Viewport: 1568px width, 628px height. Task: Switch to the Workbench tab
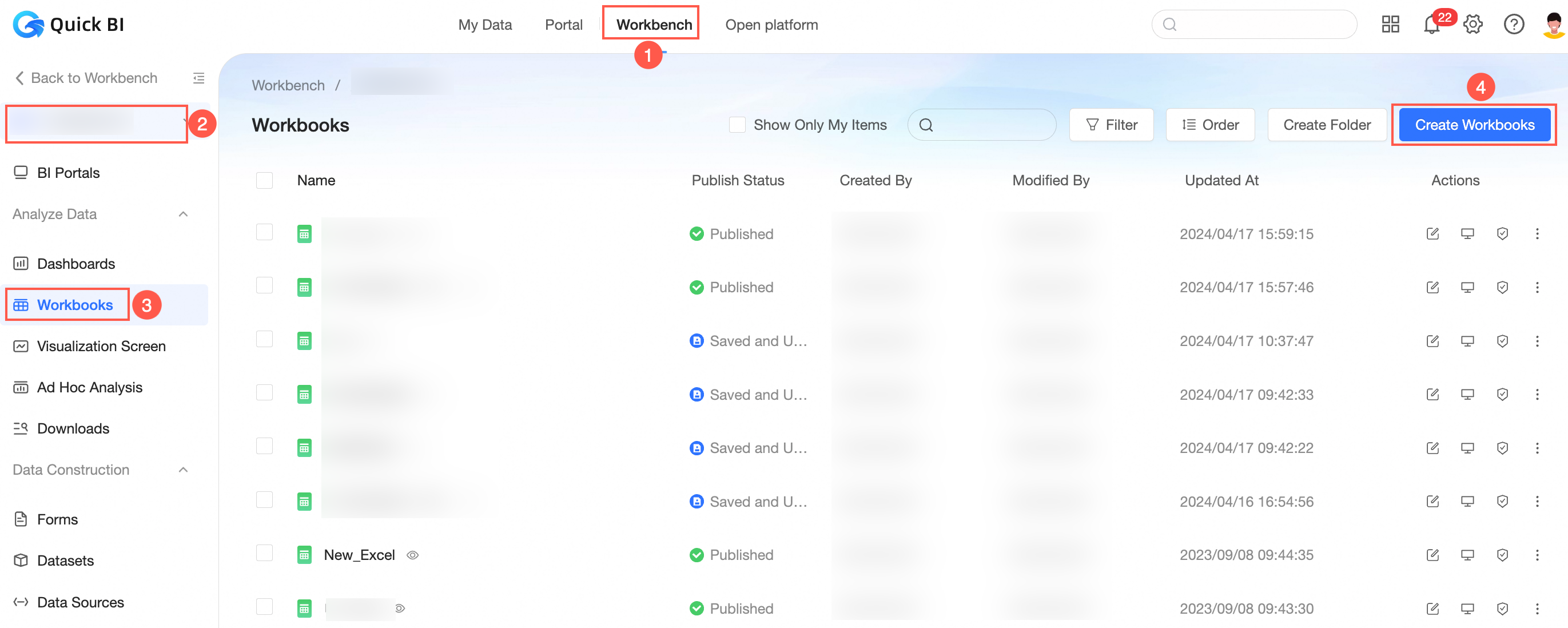click(654, 25)
